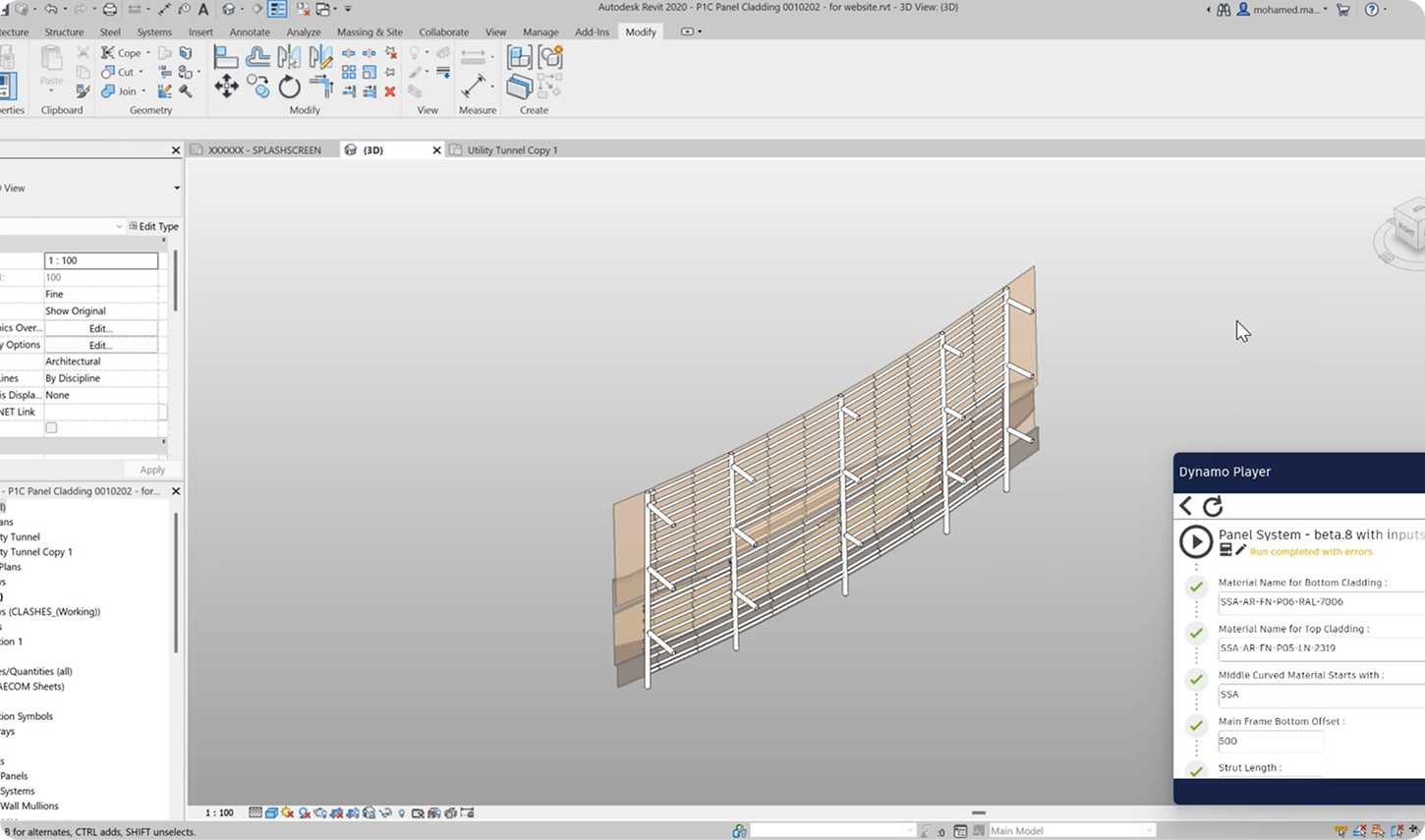Select the Rotate tool on the ribbon
The width and height of the screenshot is (1425, 840).
coord(290,86)
